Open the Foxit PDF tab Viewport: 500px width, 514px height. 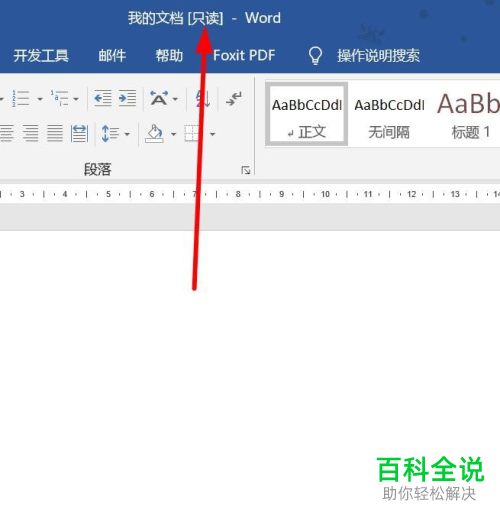[x=244, y=56]
